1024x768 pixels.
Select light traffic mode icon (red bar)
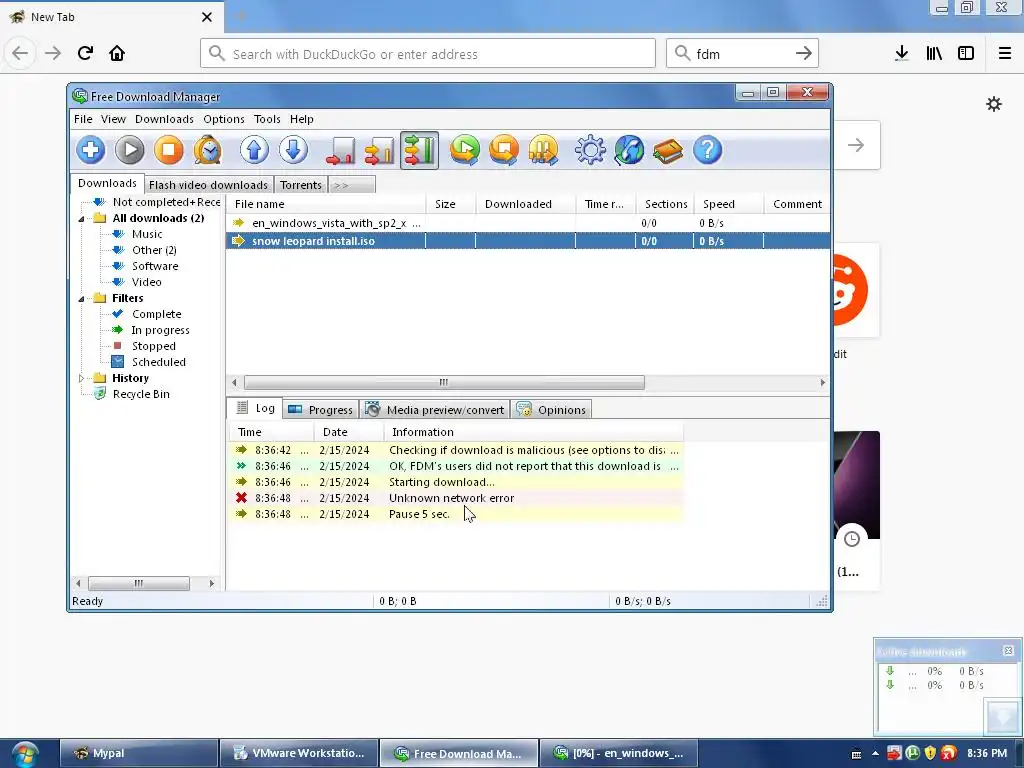tap(340, 150)
